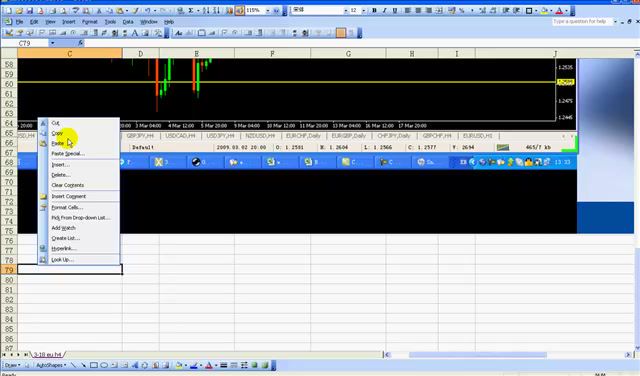Toggle Italic formatting
640x376 pixels.
coord(384,11)
